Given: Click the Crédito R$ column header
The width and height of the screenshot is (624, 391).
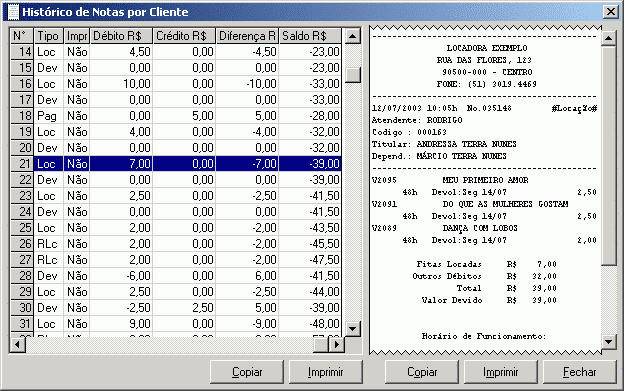Looking at the screenshot, I should (184, 36).
